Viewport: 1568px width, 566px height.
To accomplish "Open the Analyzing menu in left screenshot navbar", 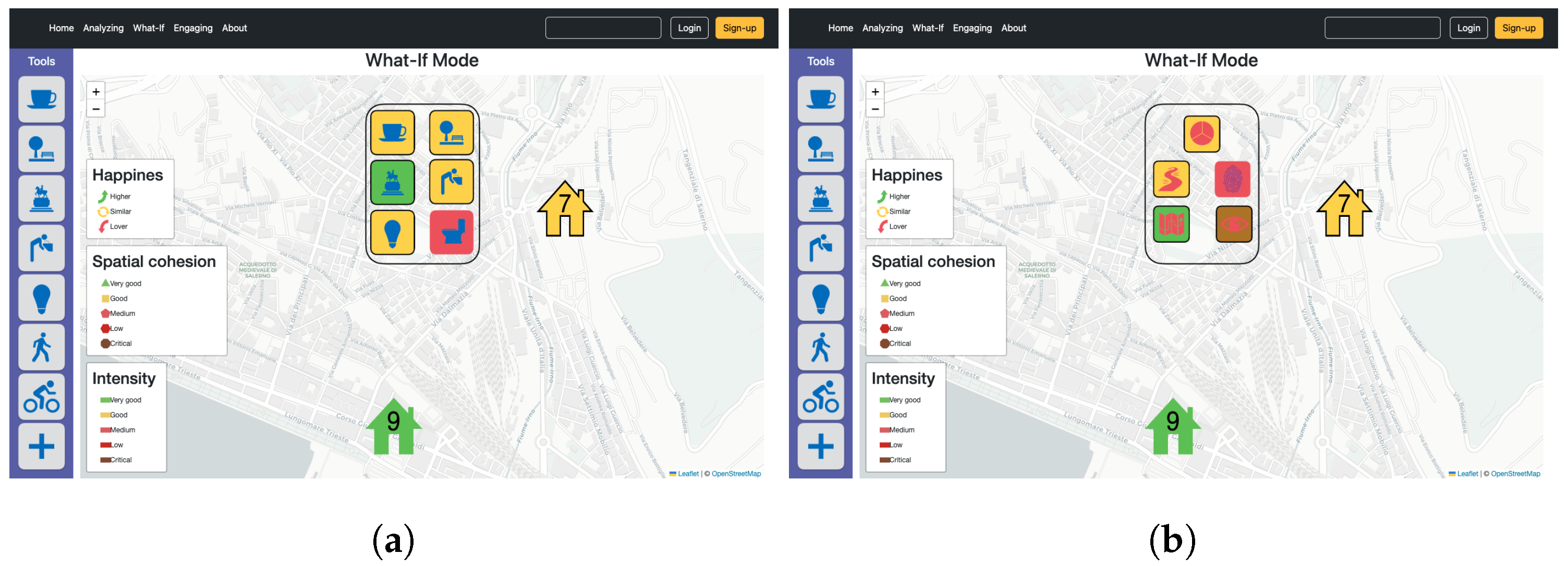I will pos(103,28).
